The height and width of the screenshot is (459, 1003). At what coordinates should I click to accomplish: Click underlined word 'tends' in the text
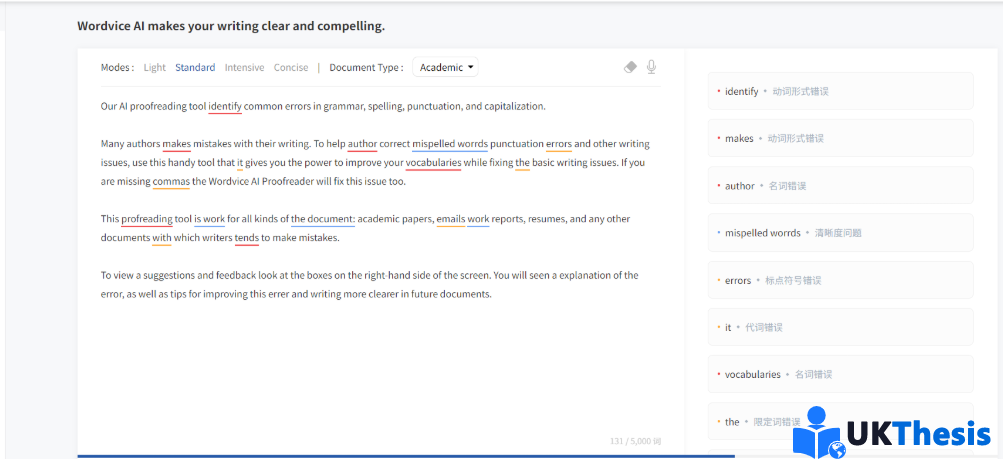[x=246, y=238]
